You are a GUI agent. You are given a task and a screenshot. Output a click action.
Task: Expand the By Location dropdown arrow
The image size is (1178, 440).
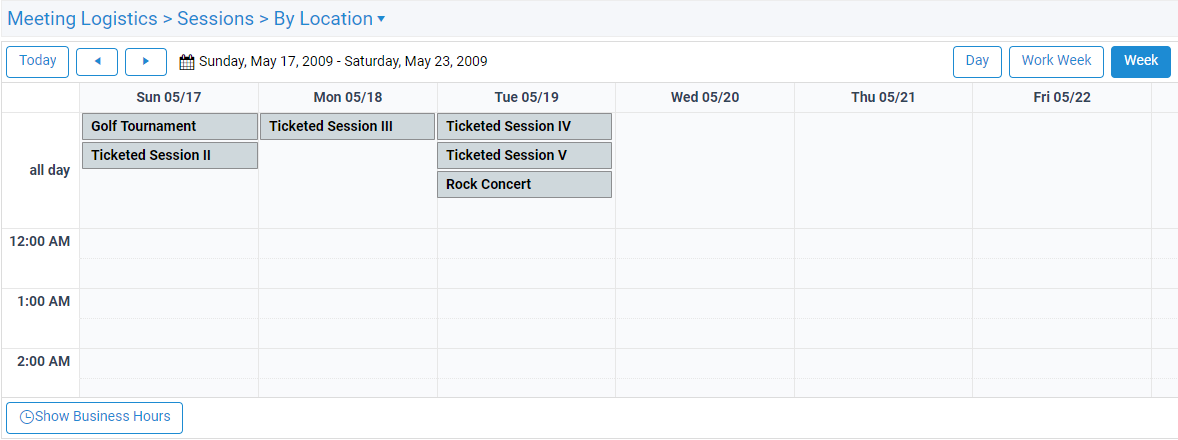click(381, 20)
